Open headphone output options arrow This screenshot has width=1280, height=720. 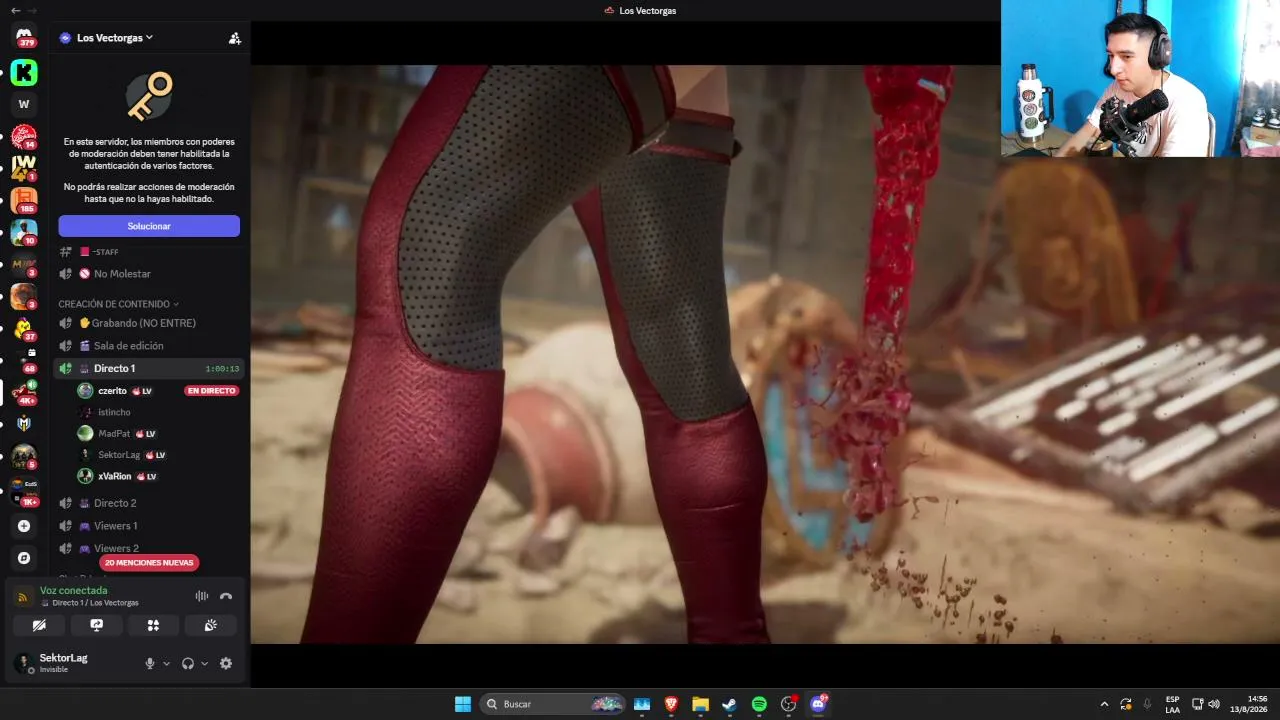(x=205, y=663)
